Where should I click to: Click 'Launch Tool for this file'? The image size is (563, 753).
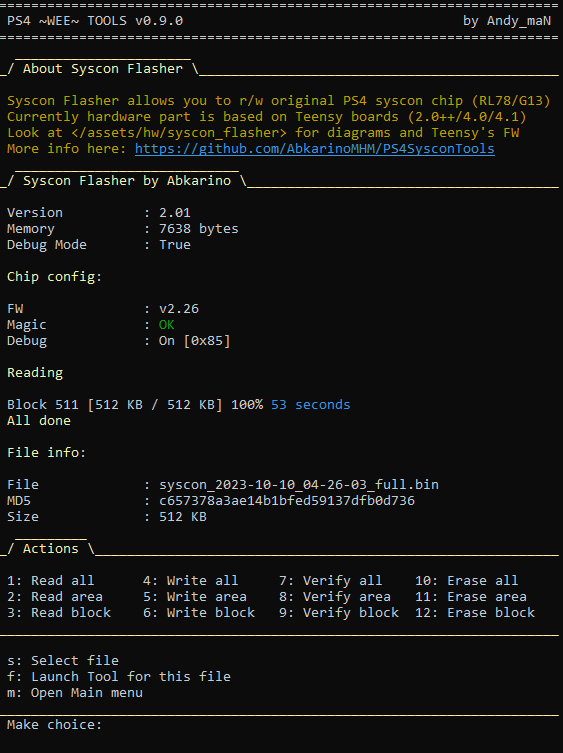[x=119, y=677]
